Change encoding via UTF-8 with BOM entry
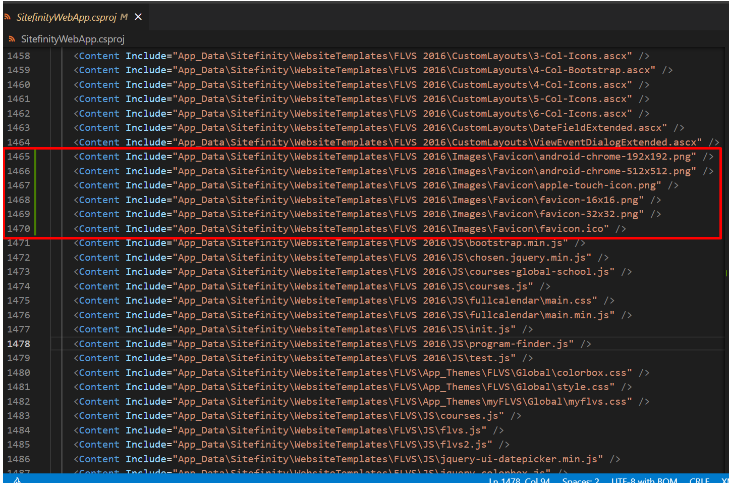732x487 pixels. tap(644, 481)
